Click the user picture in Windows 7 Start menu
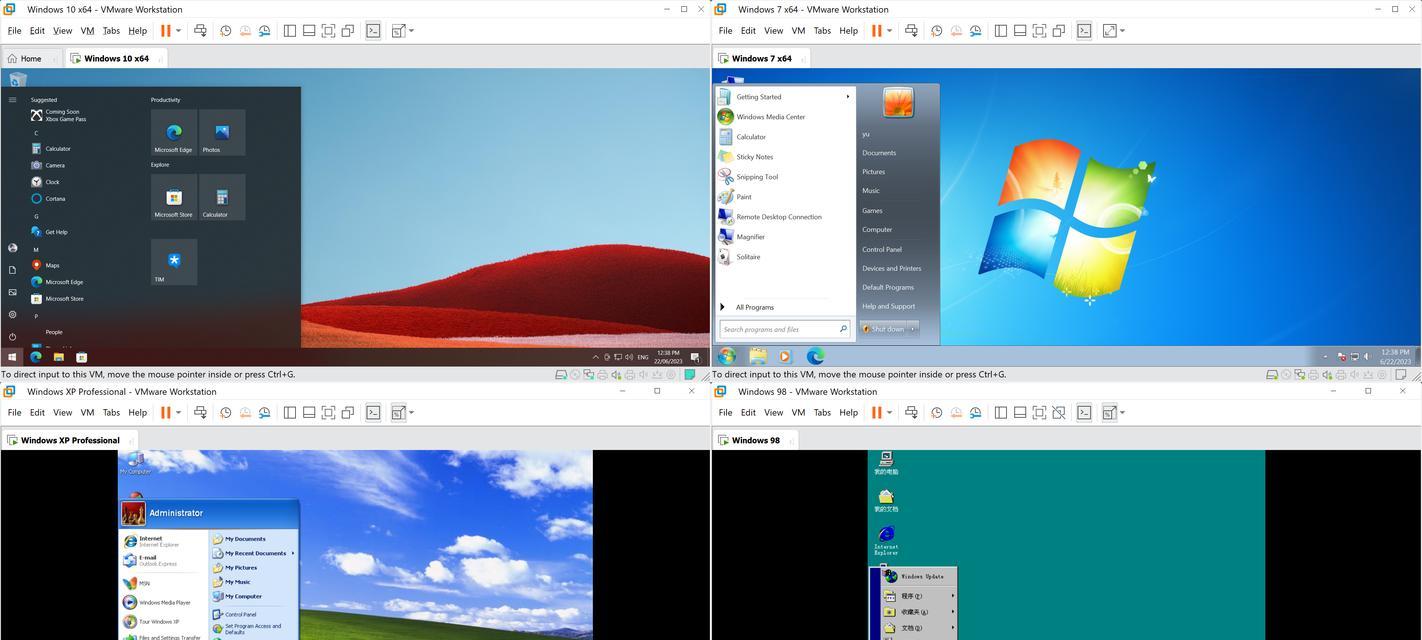This screenshot has height=640, width=1422. tap(898, 103)
